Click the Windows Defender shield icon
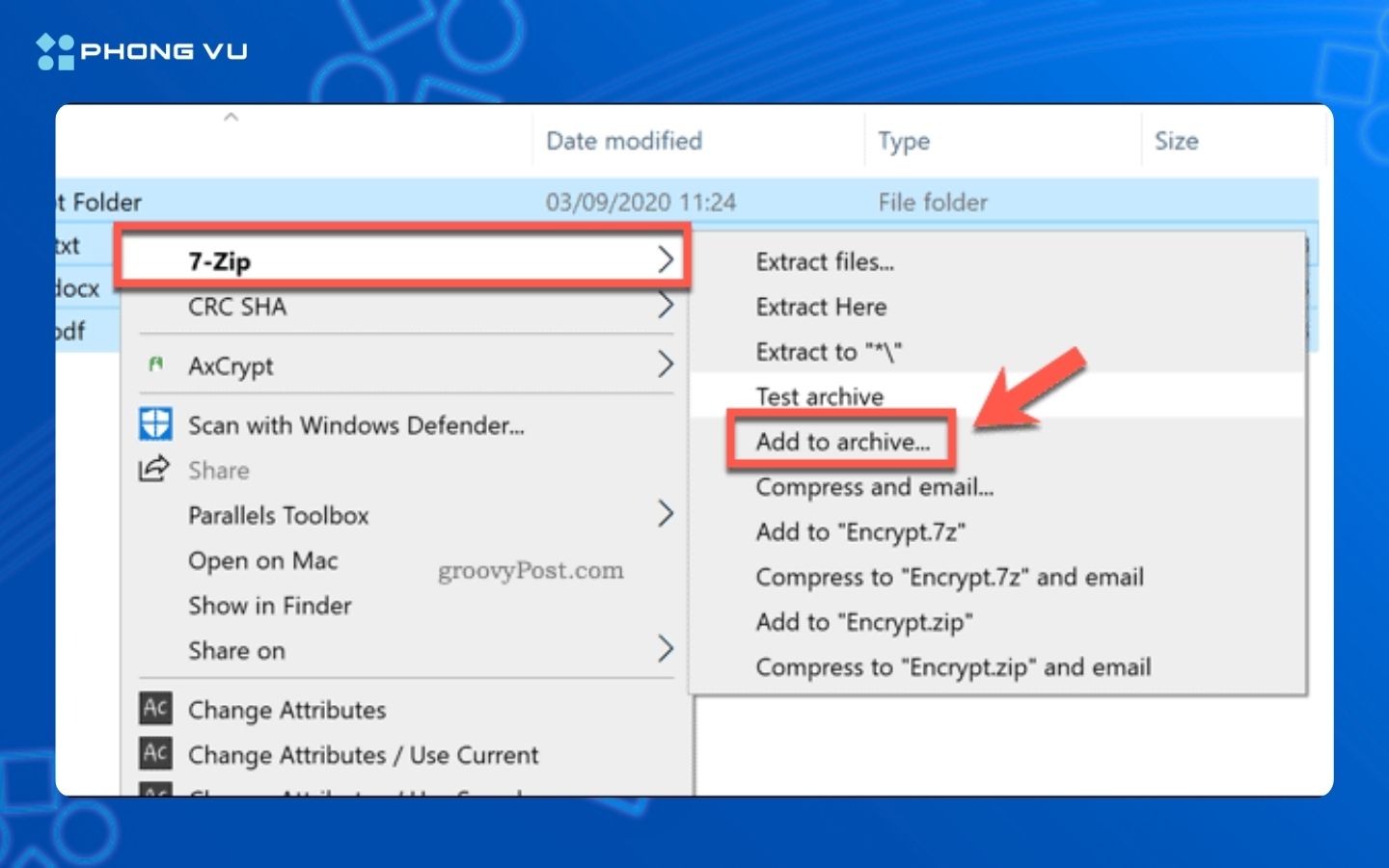Screen dimensions: 1389x868 click(x=155, y=424)
